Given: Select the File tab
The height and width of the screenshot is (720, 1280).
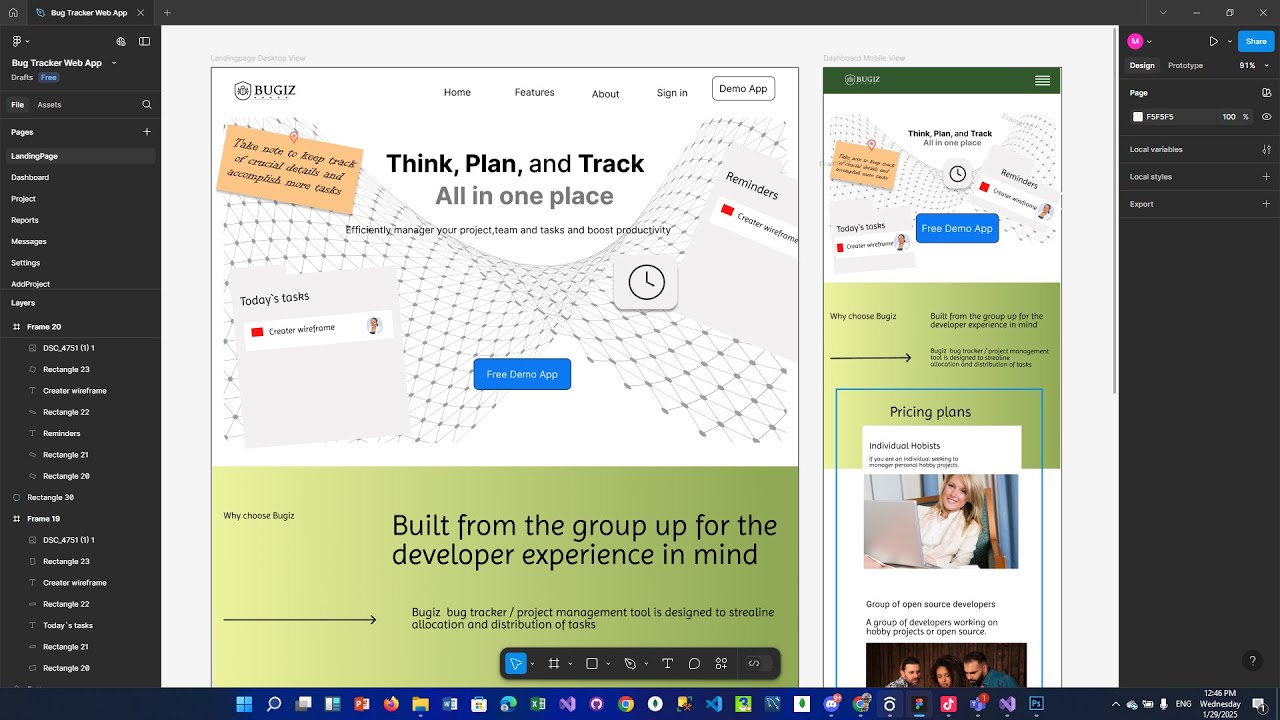Looking at the screenshot, I should (x=17, y=104).
